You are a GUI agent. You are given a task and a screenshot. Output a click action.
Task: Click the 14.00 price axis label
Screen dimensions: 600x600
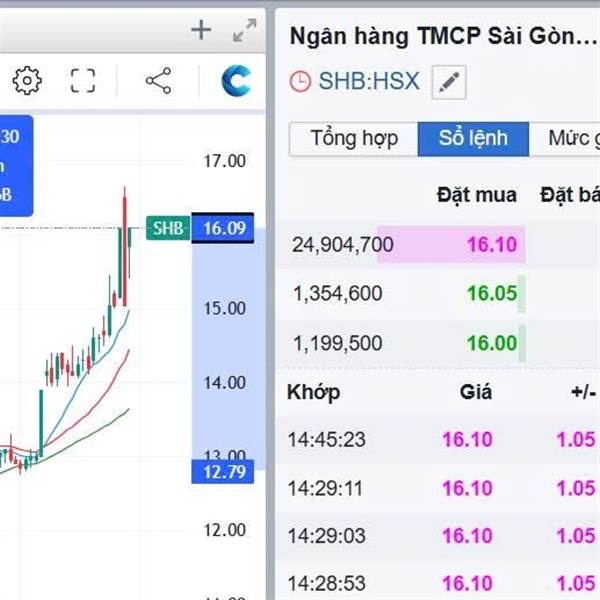click(x=225, y=383)
